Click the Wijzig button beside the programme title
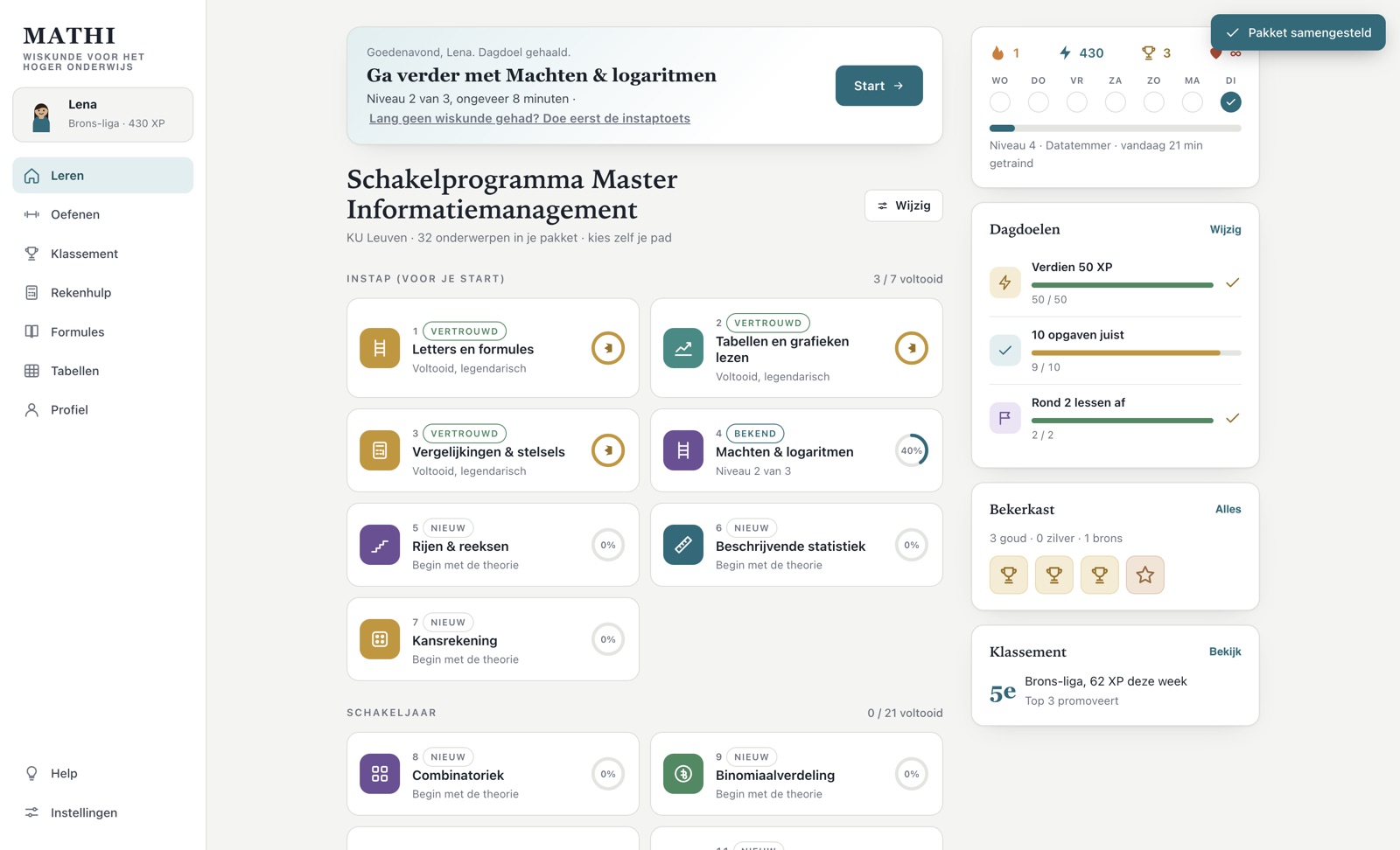1400x850 pixels. pyautogui.click(x=904, y=206)
